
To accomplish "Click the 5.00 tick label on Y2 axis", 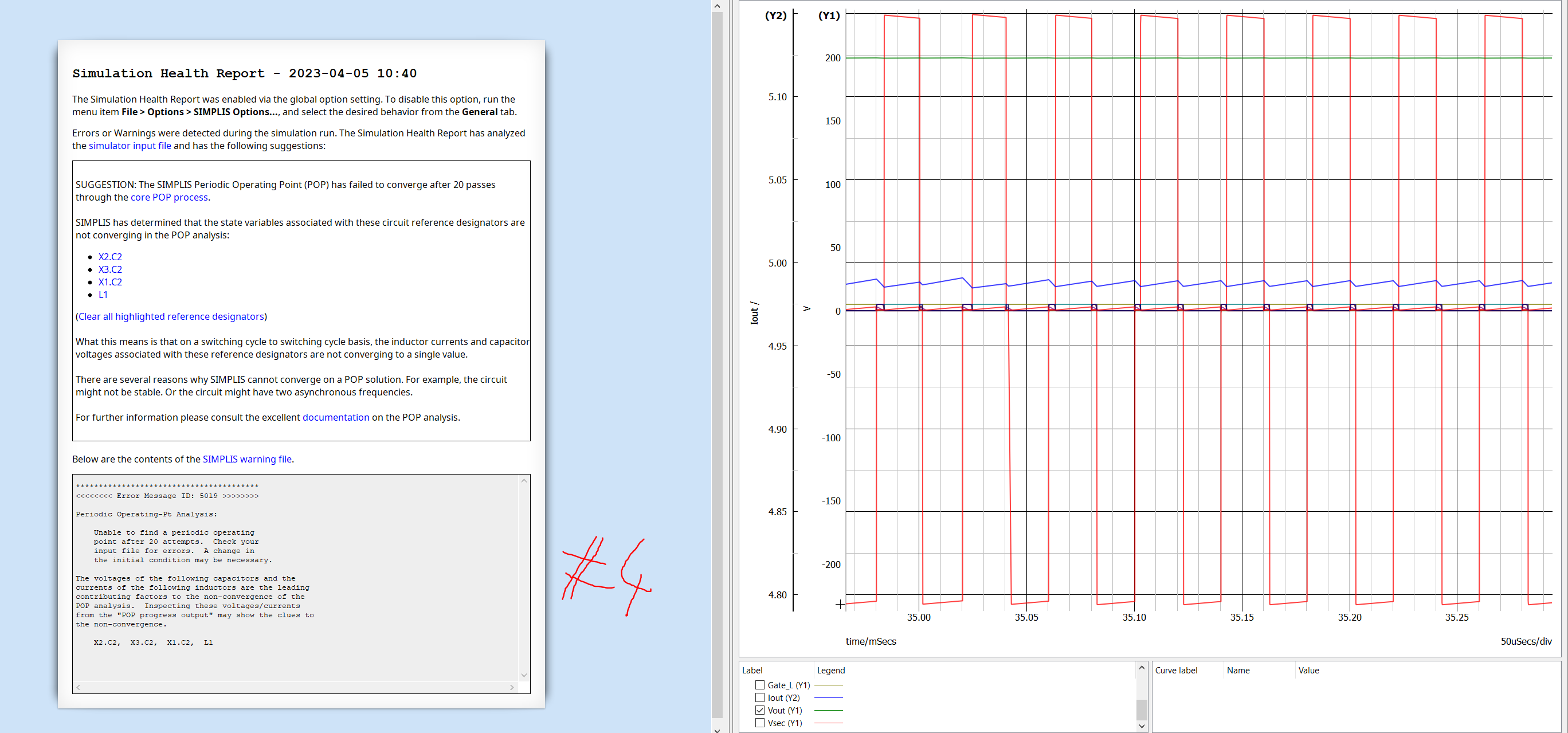I will (x=777, y=263).
